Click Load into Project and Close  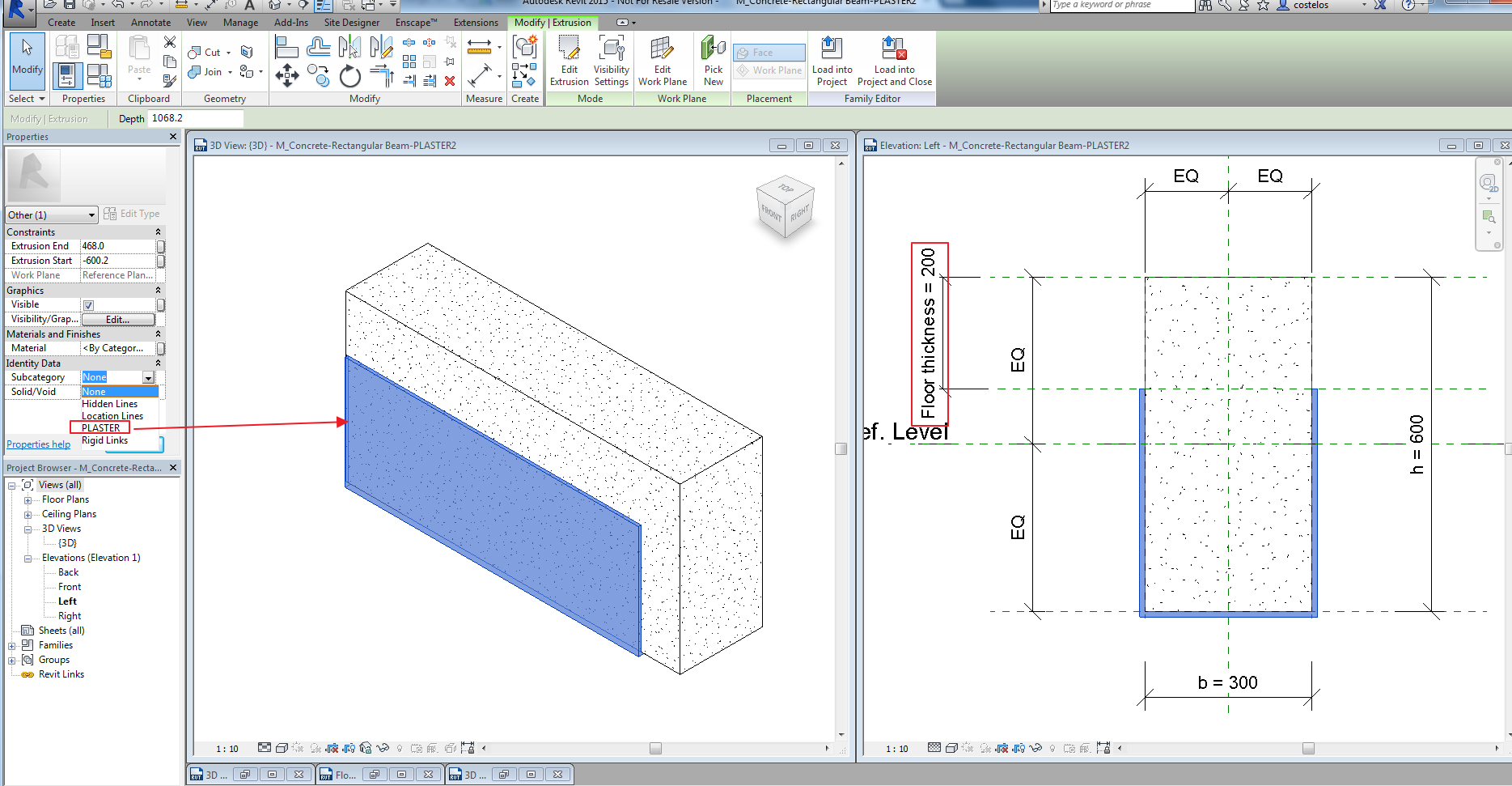click(894, 61)
